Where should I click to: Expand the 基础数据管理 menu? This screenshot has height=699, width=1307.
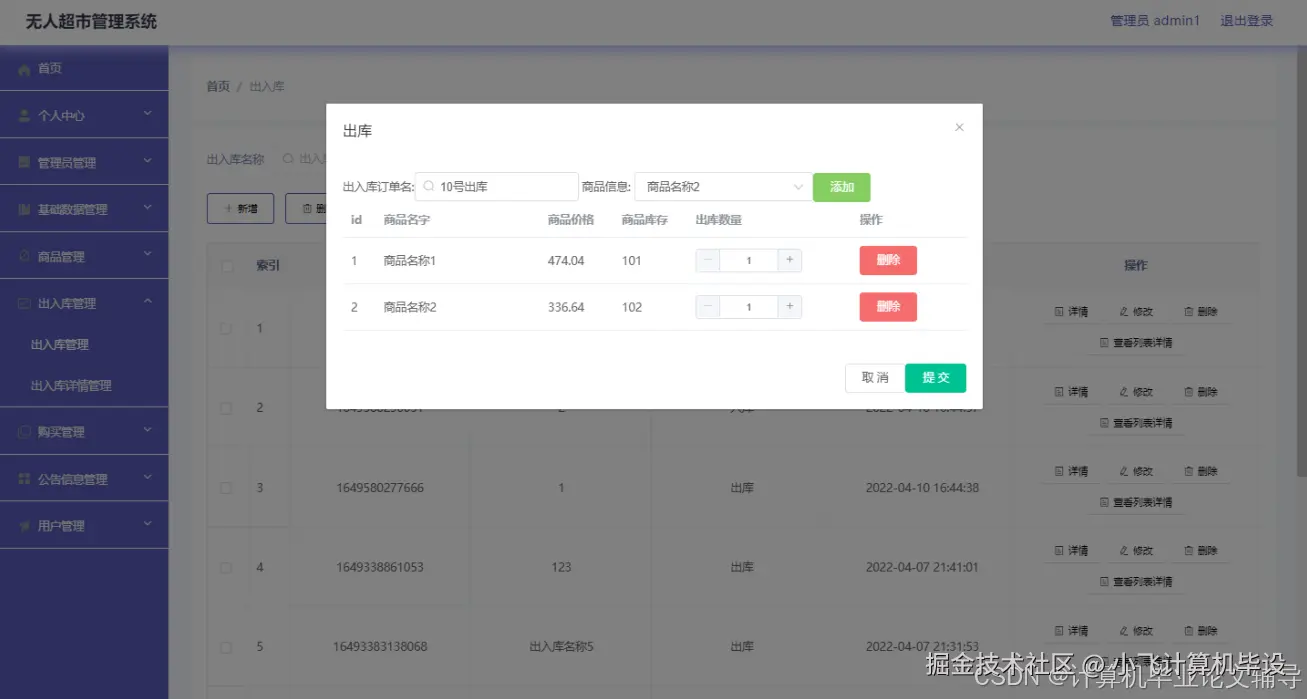tap(85, 208)
